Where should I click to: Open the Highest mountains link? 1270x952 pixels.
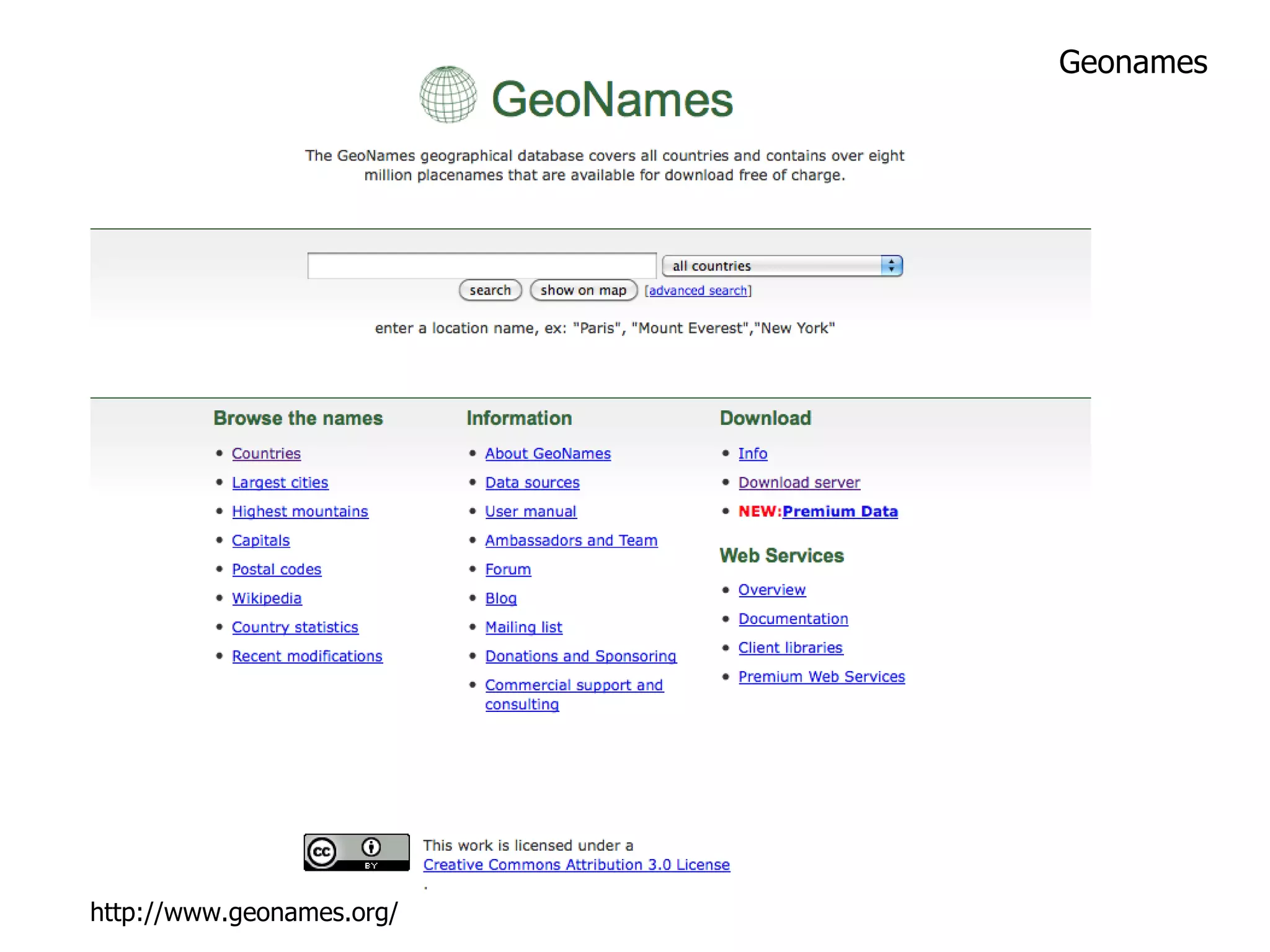[300, 512]
